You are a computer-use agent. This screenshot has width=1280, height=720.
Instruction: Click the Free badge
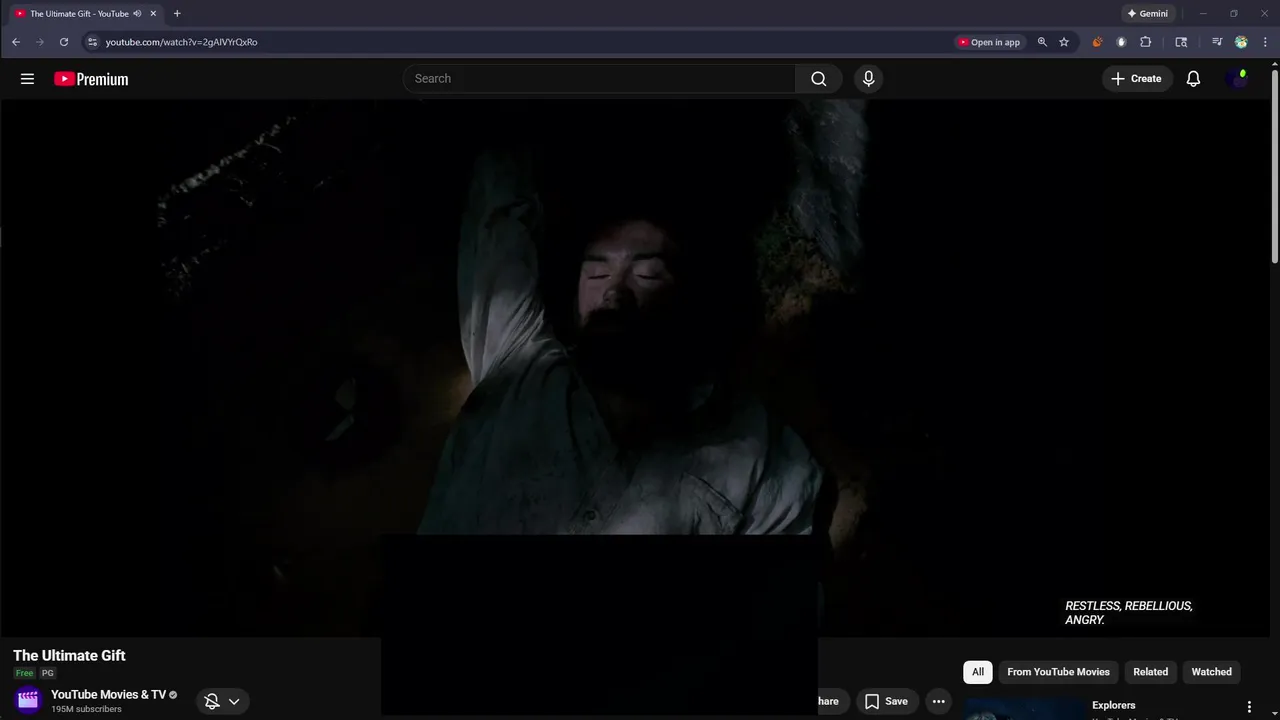(x=24, y=673)
